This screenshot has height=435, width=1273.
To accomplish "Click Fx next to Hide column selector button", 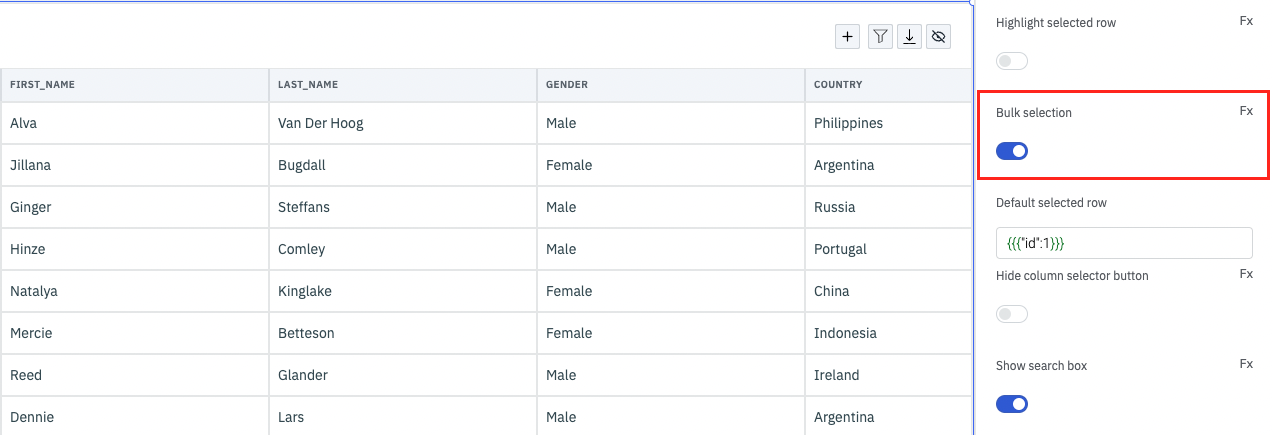I will pyautogui.click(x=1246, y=273).
